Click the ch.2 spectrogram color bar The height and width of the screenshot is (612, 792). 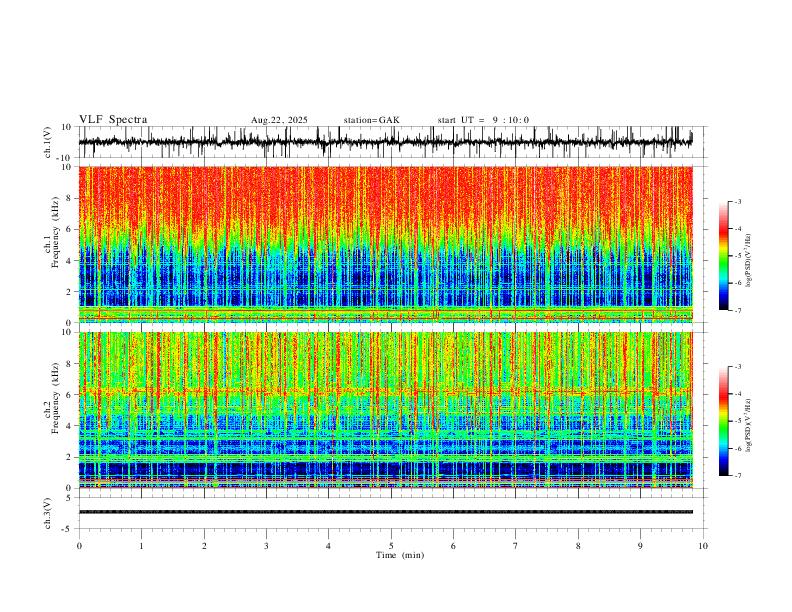pyautogui.click(x=723, y=421)
